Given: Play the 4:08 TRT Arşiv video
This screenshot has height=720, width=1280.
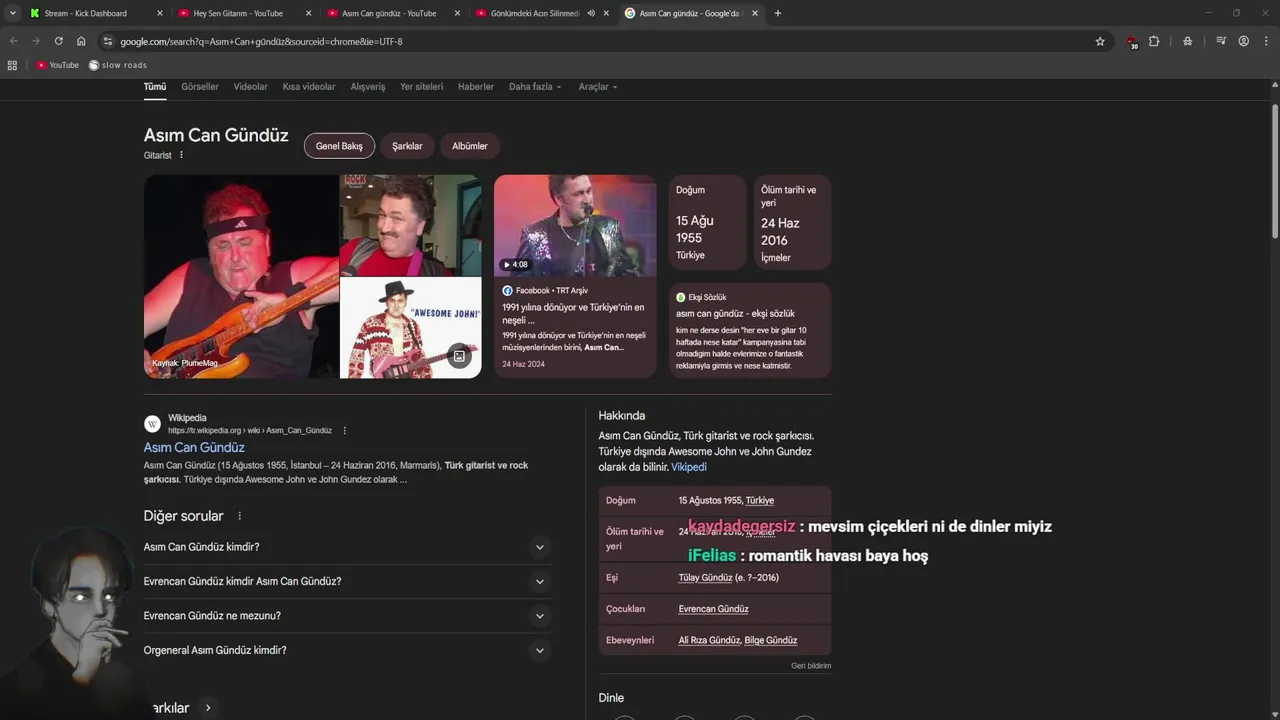Looking at the screenshot, I should (x=575, y=226).
